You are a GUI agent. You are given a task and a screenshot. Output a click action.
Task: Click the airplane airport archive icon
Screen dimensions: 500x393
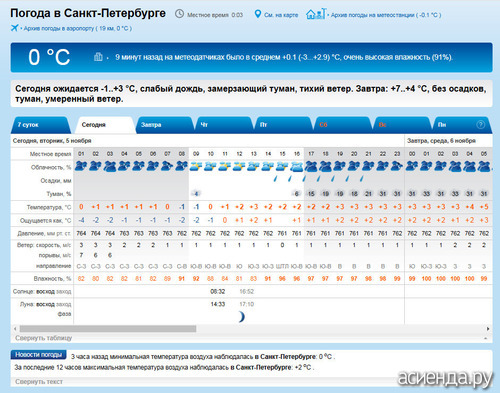[x=14, y=28]
